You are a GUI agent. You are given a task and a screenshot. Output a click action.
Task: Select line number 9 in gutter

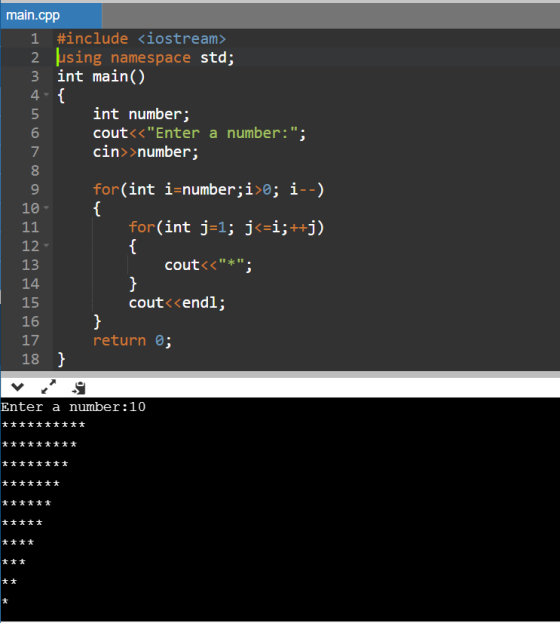(x=35, y=190)
